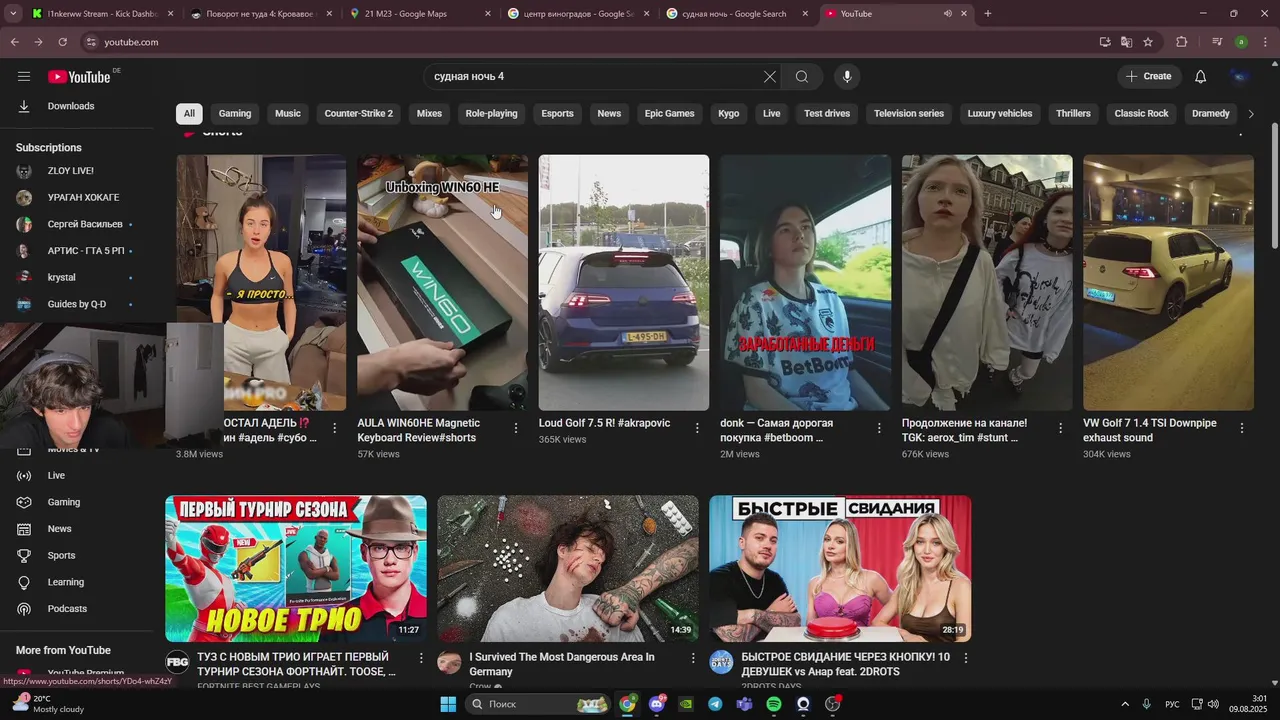Open the browser tab search dropdown
Viewport: 1280px width, 720px height.
(x=13, y=14)
